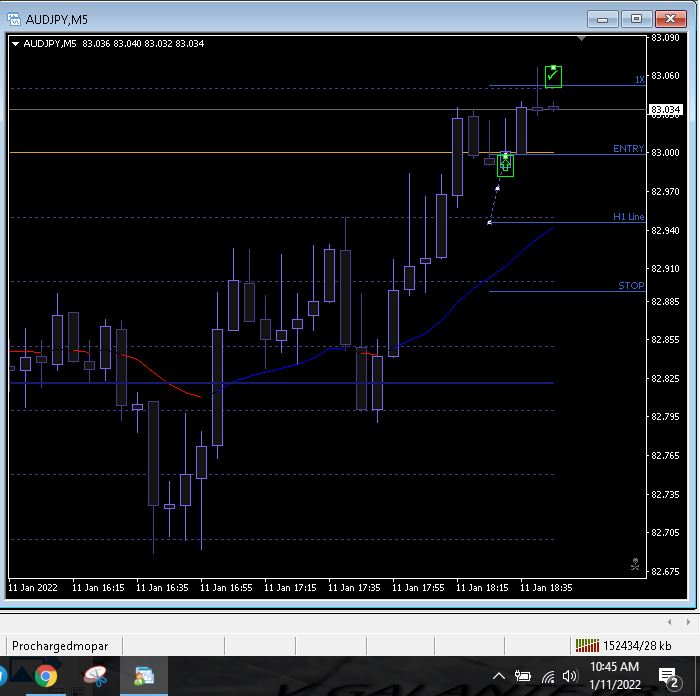Click the 11 Jan 18:15 time axis label
The image size is (700, 696).
(x=482, y=588)
